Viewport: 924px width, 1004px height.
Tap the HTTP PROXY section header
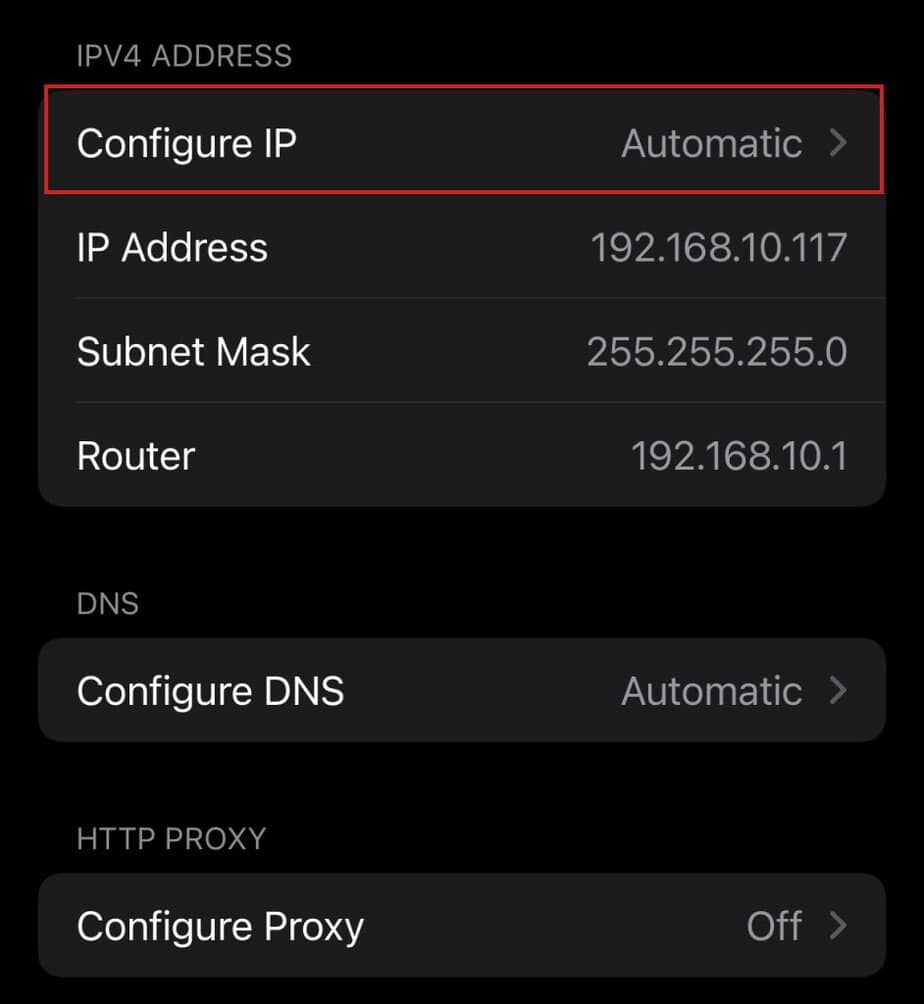(171, 838)
